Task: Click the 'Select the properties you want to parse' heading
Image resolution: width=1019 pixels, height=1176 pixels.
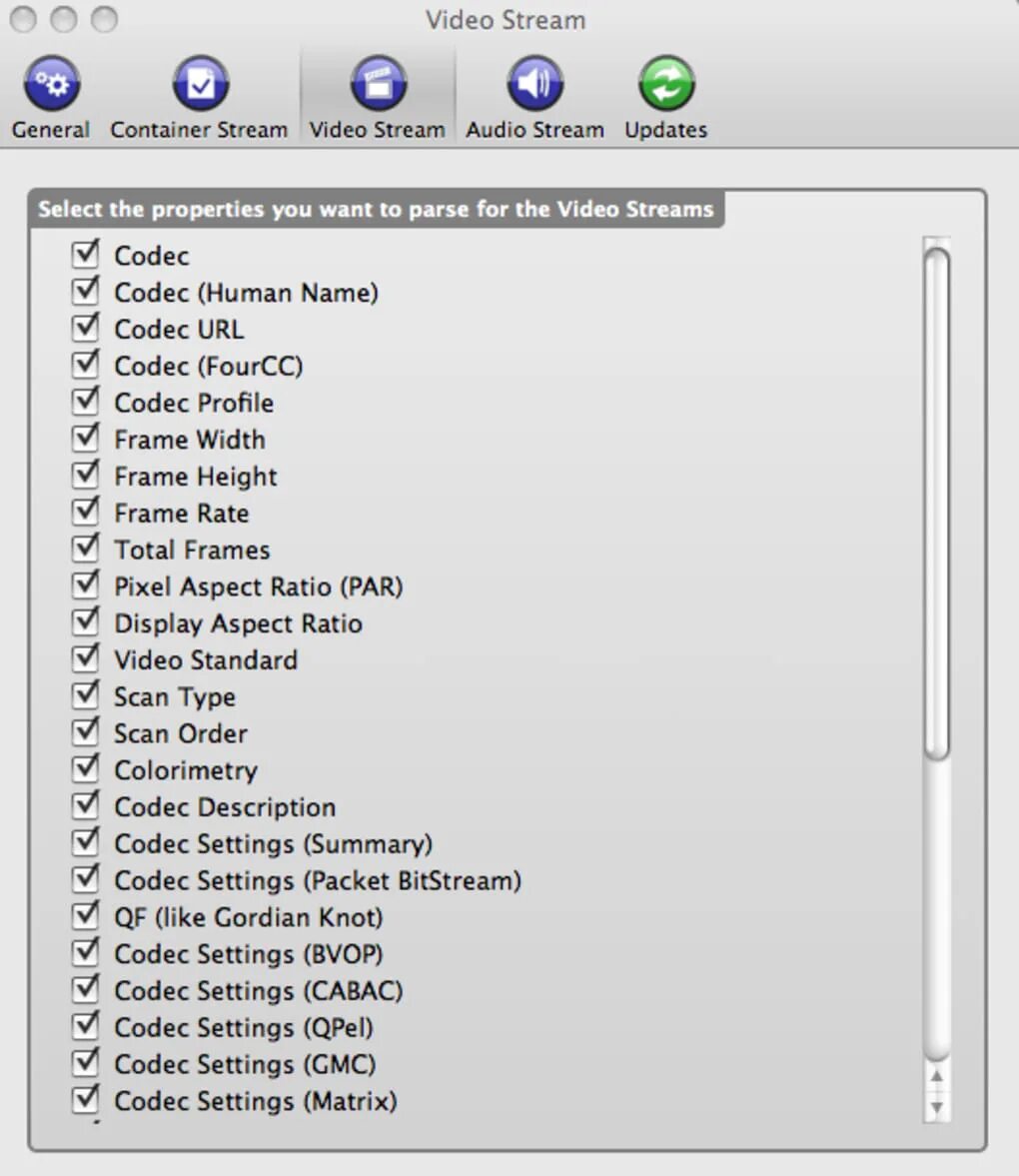Action: click(376, 209)
